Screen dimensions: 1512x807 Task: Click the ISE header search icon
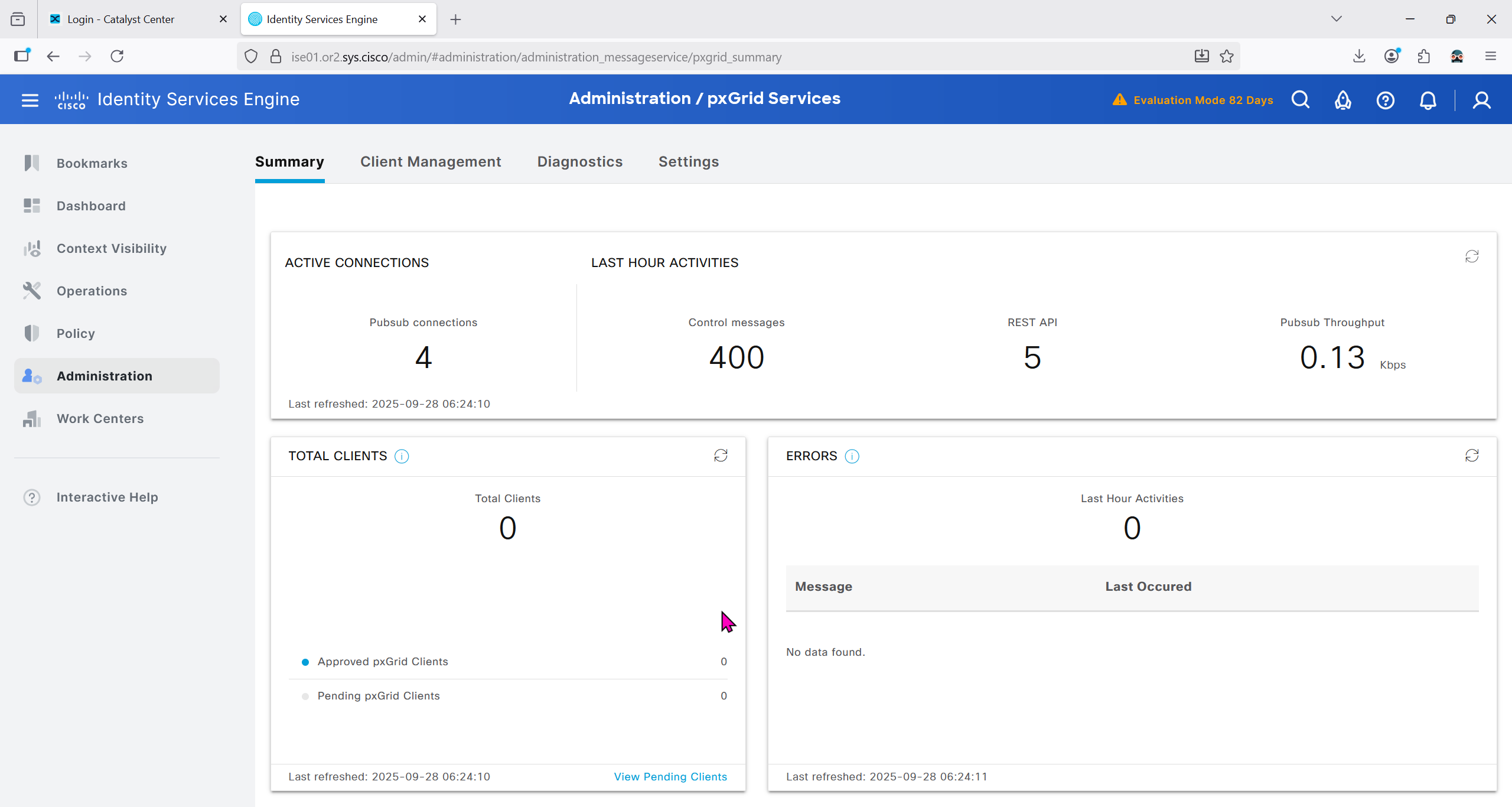[1300, 100]
